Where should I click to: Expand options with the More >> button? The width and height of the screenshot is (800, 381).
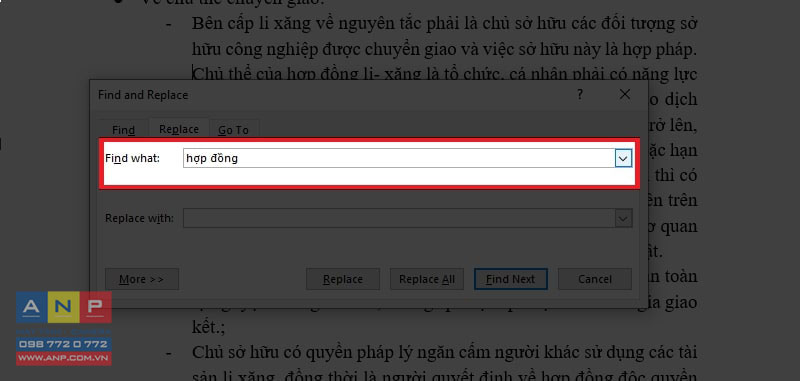pyautogui.click(x=142, y=279)
